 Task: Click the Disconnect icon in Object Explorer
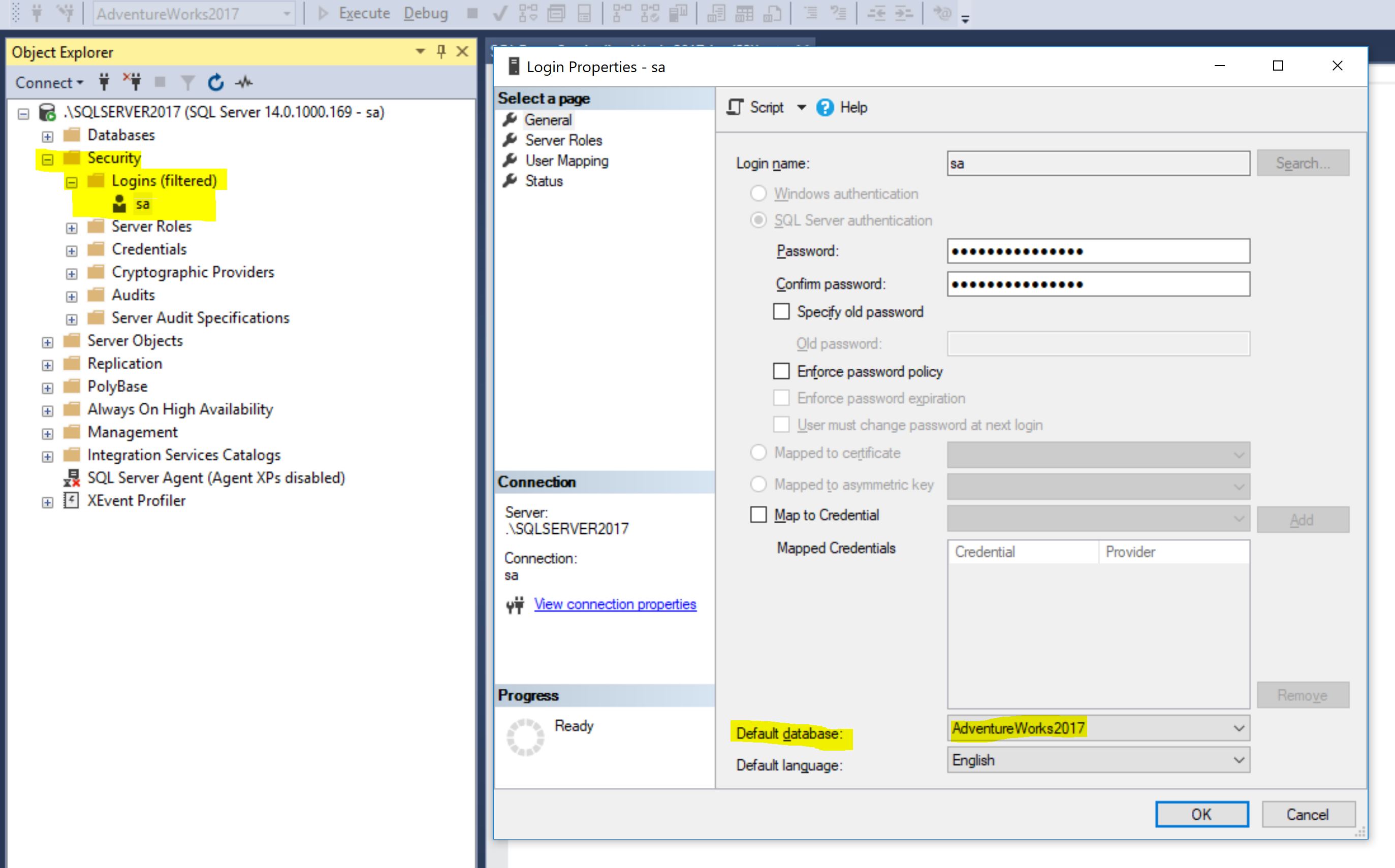(x=132, y=82)
